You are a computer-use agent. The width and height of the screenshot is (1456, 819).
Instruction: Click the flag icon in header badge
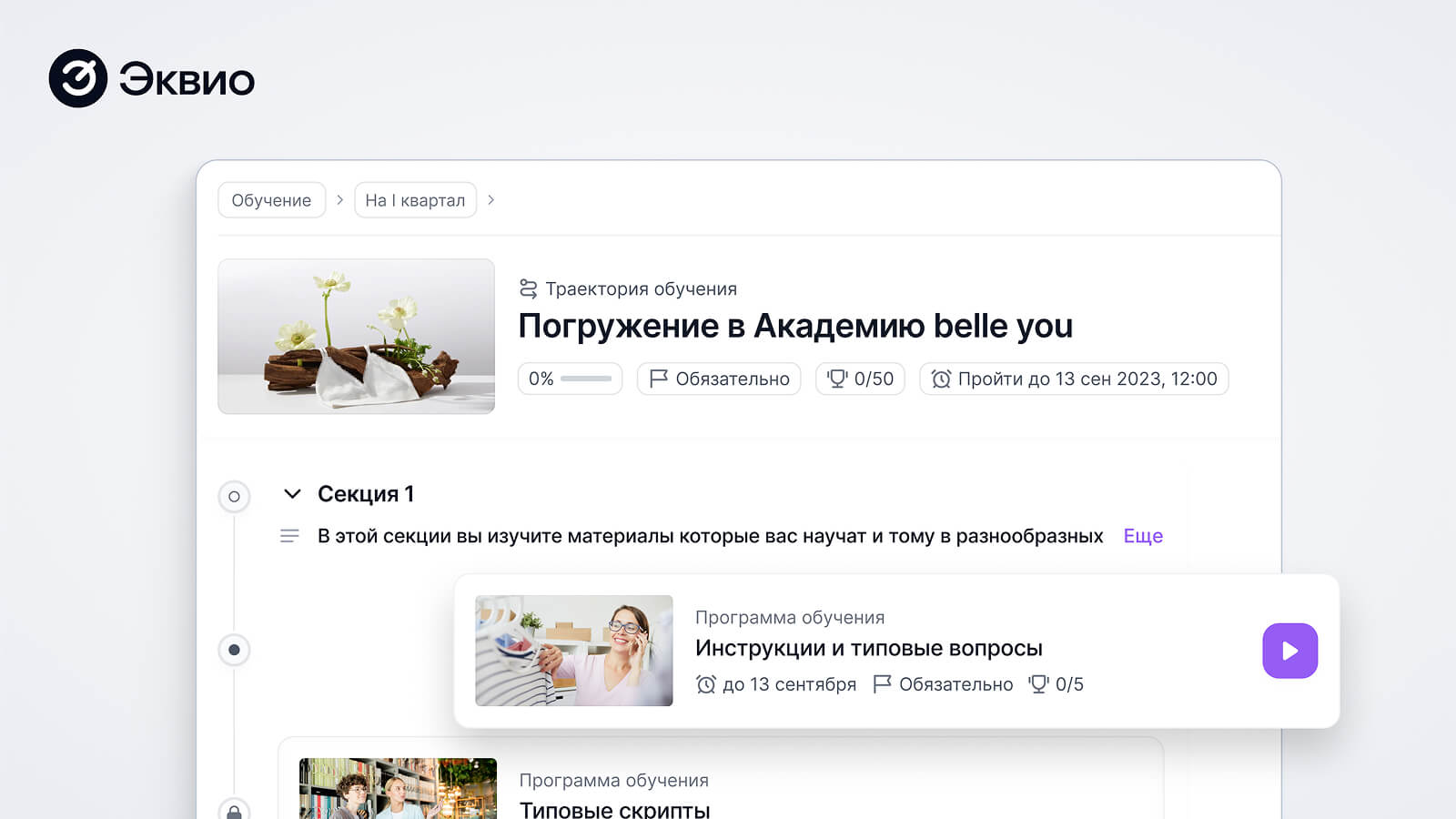pos(659,379)
